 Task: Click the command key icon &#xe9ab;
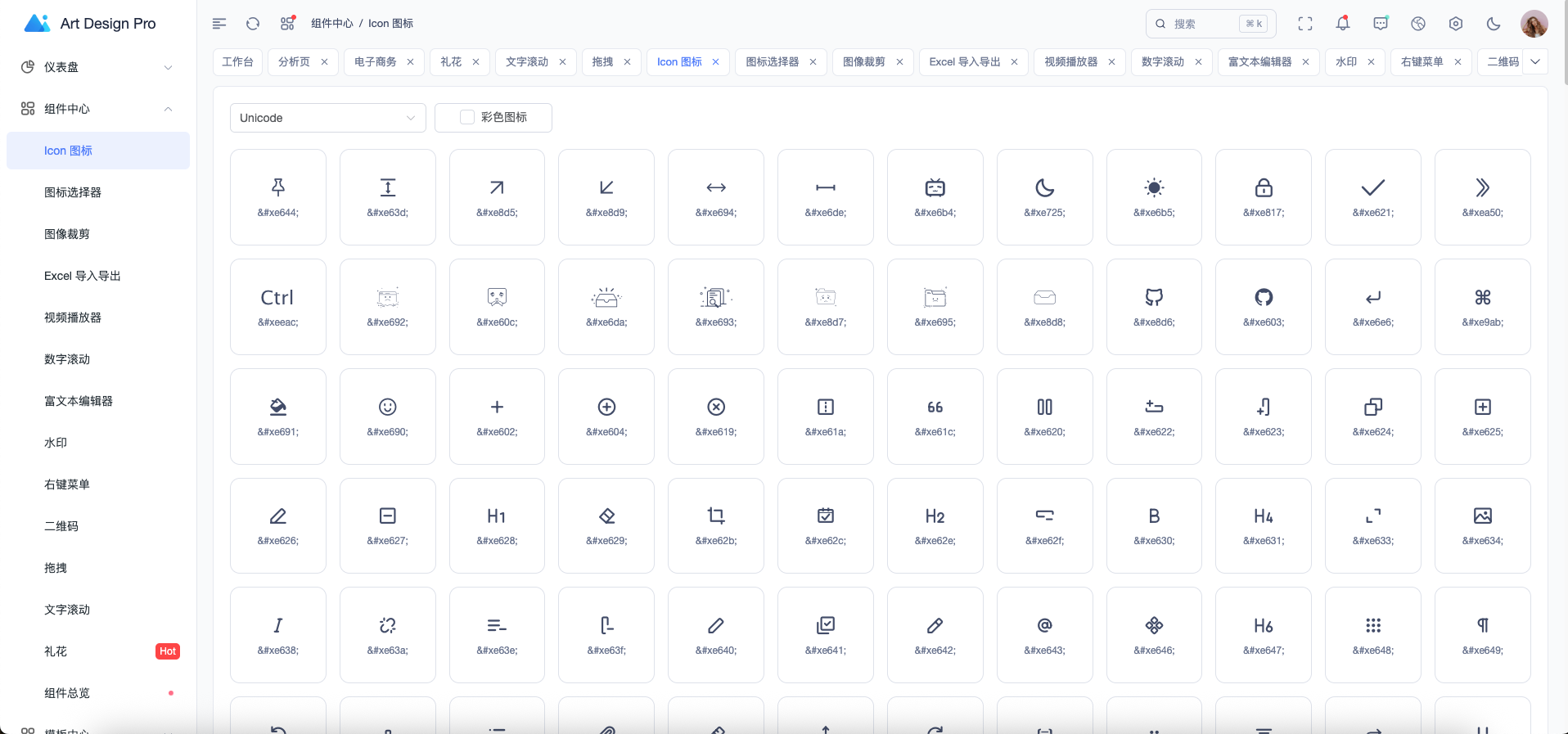1483,307
